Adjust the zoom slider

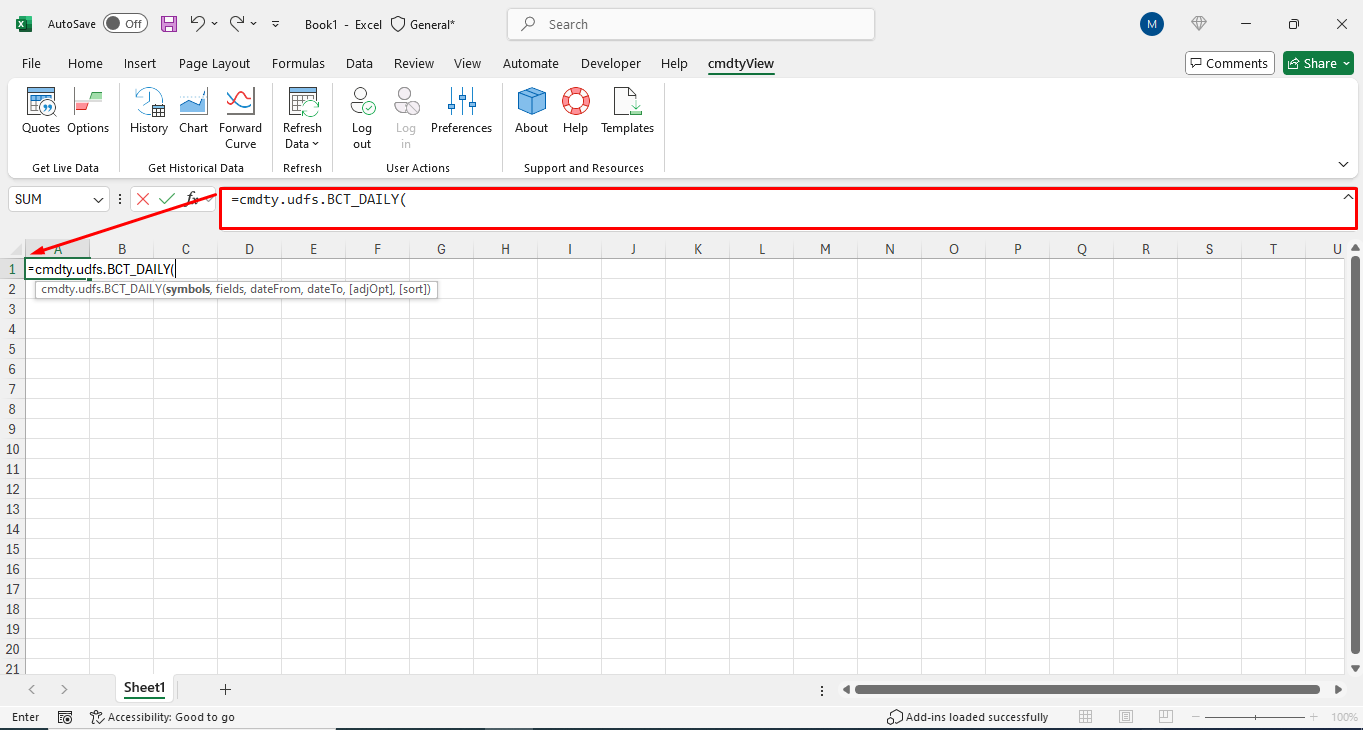(x=1256, y=717)
